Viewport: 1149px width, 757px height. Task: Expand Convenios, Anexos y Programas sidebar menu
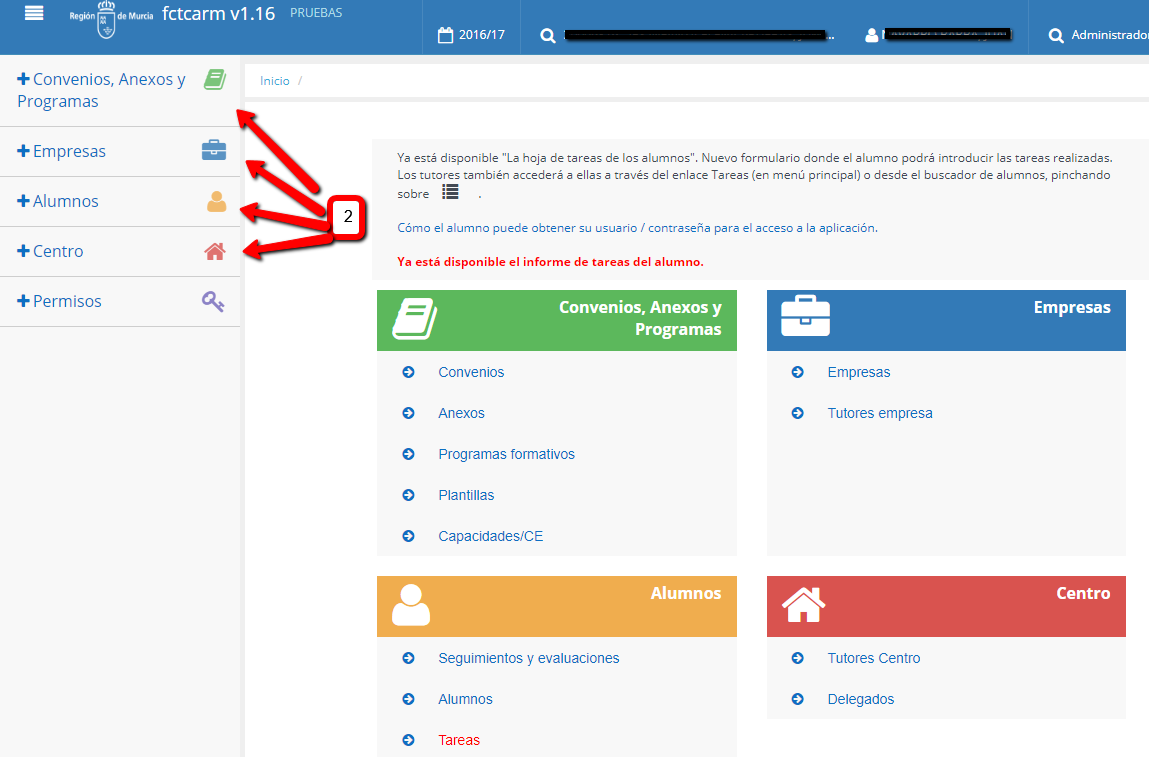click(x=100, y=90)
